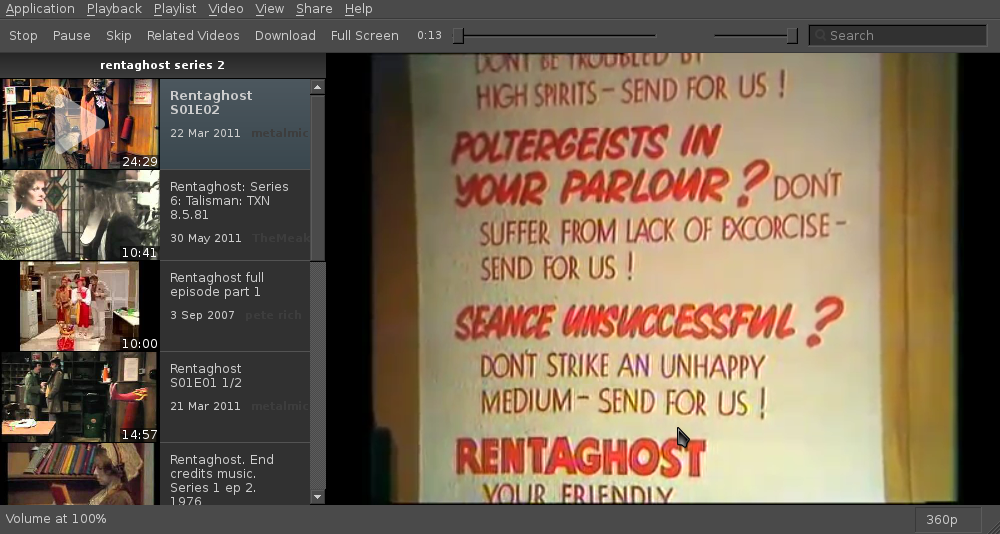Click the date '22 Mar 2011'

(205, 133)
